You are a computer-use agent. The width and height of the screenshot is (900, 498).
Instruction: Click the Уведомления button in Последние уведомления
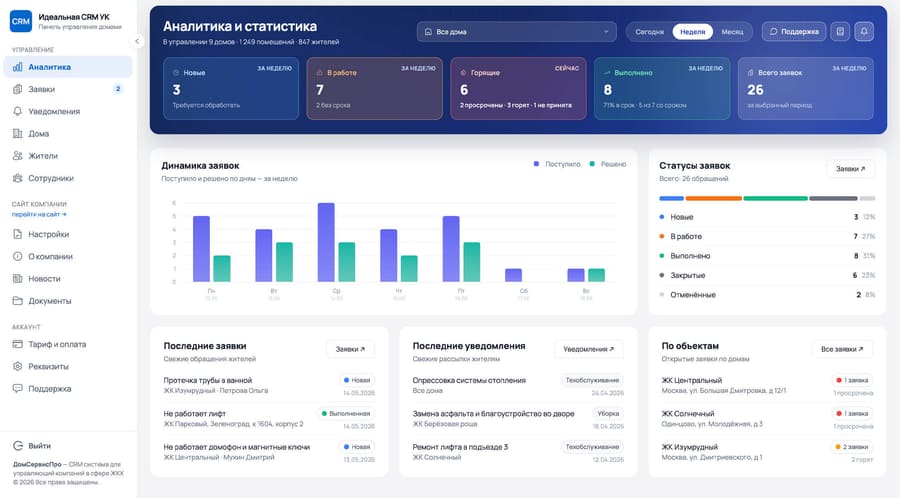pos(588,349)
